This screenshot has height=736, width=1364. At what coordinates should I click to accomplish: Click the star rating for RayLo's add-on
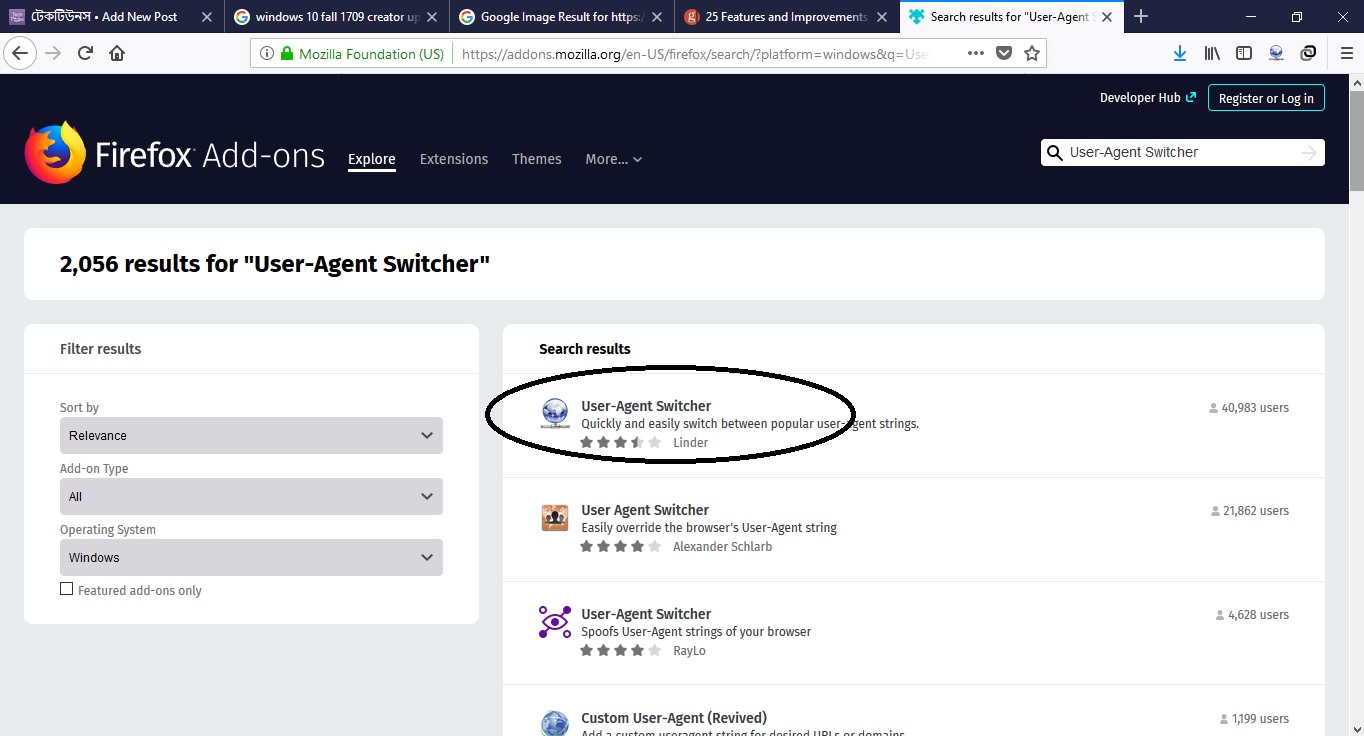click(620, 650)
